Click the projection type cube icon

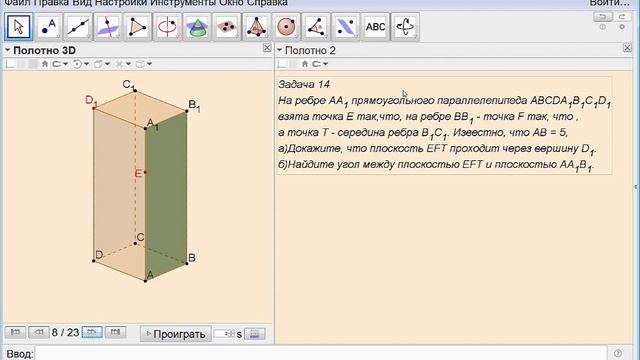click(140, 64)
